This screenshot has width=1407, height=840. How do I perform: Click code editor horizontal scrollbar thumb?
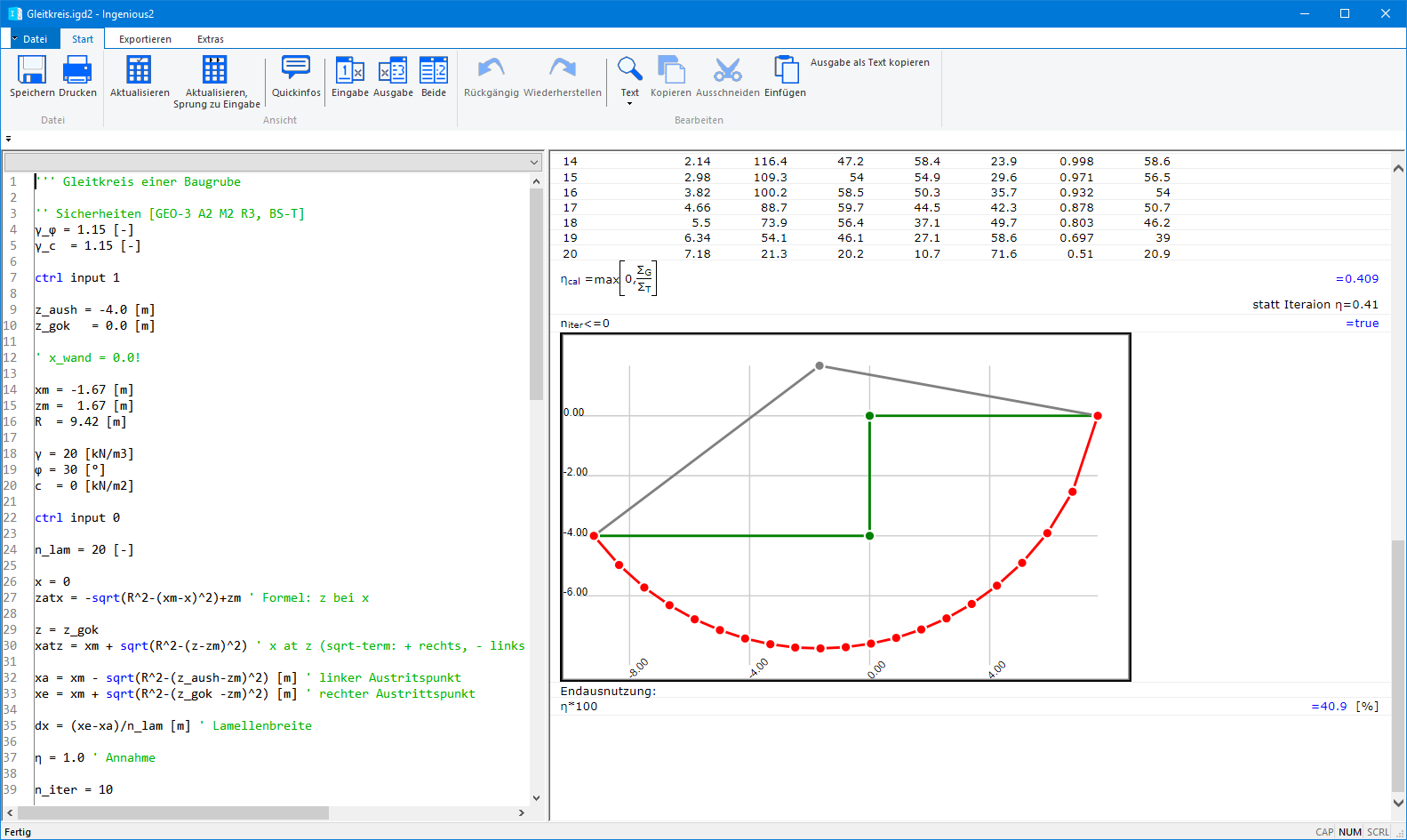173,812
